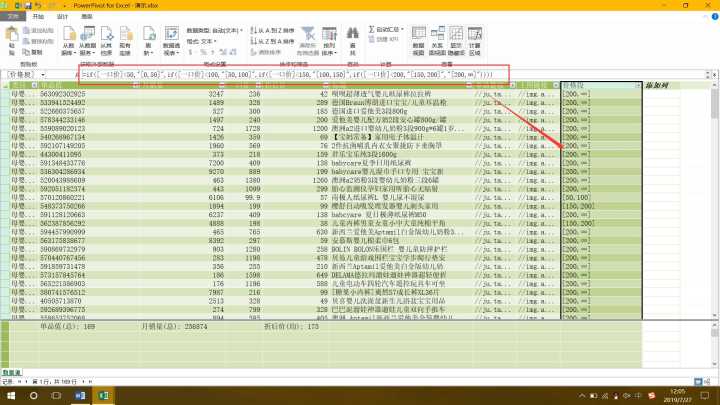Click inside the DAX formula bar
The height and width of the screenshot is (405, 720).
click(300, 75)
